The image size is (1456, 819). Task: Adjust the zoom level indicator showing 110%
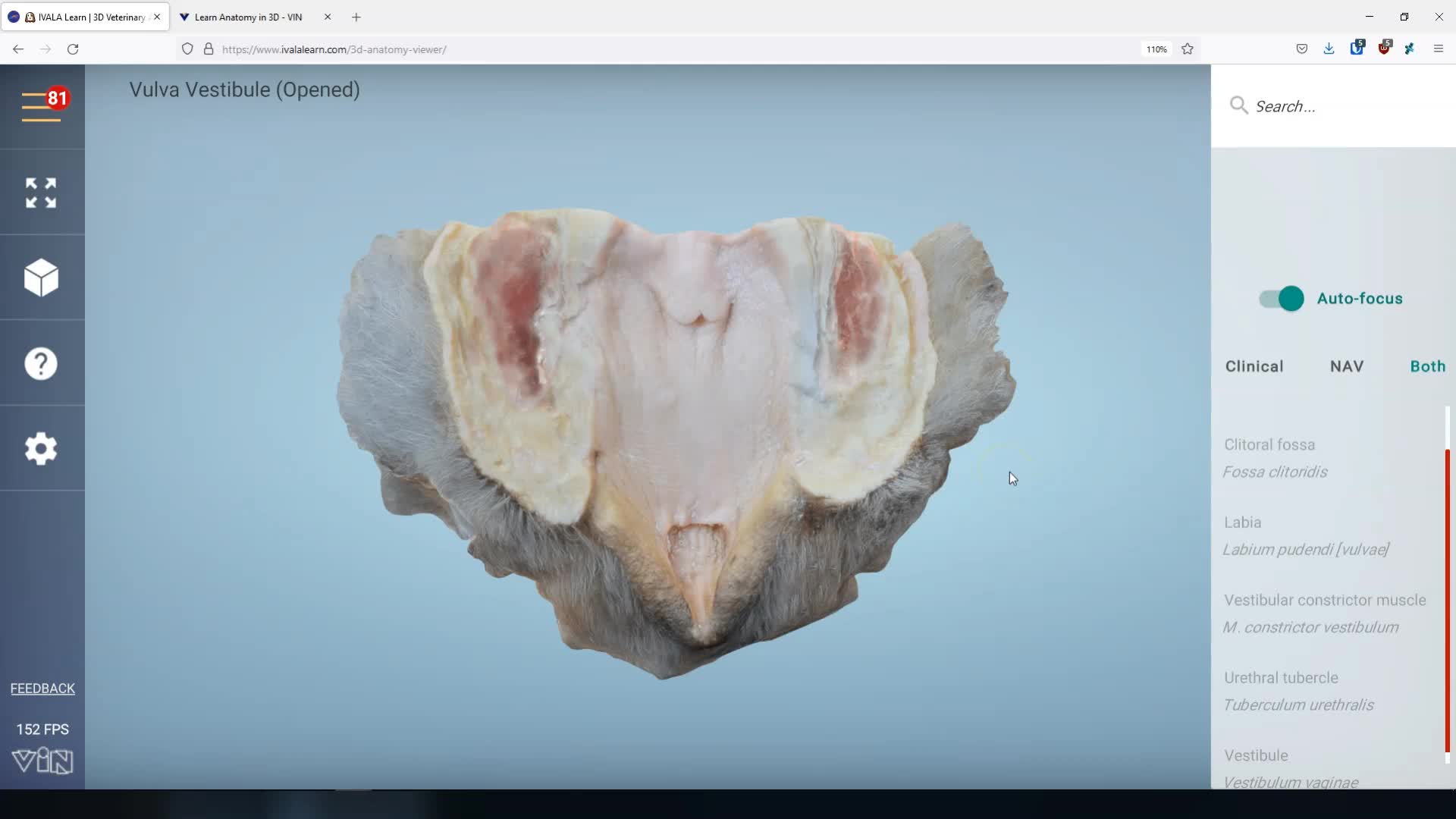click(1156, 49)
